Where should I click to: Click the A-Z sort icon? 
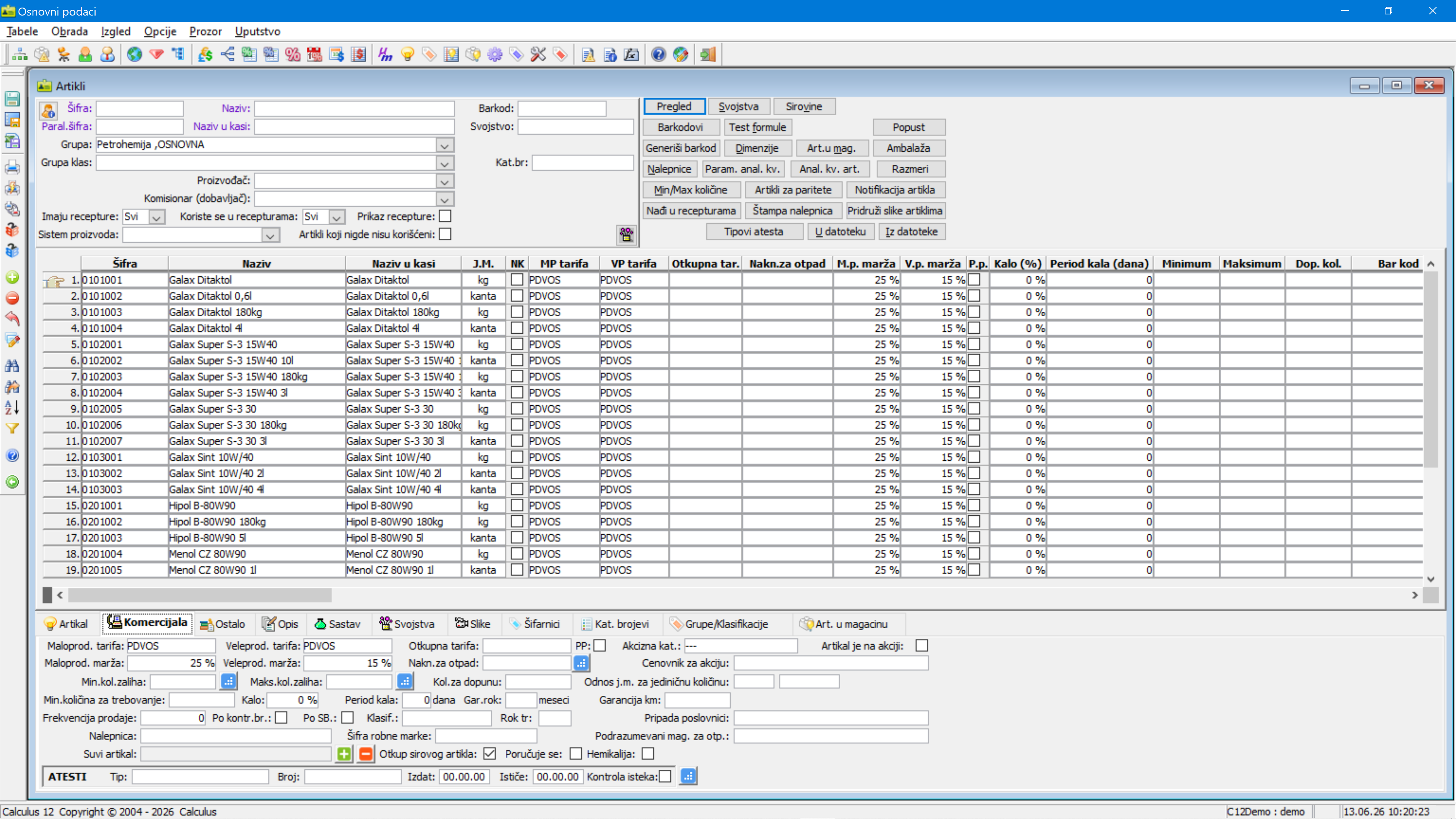point(13,407)
